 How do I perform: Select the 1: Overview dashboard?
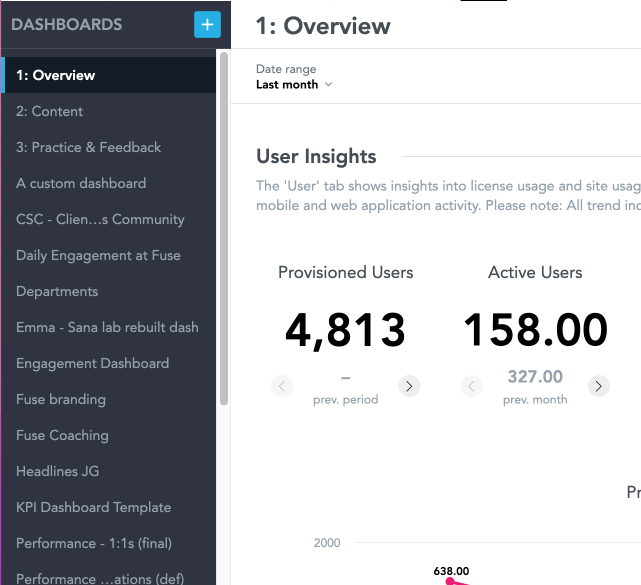56,75
